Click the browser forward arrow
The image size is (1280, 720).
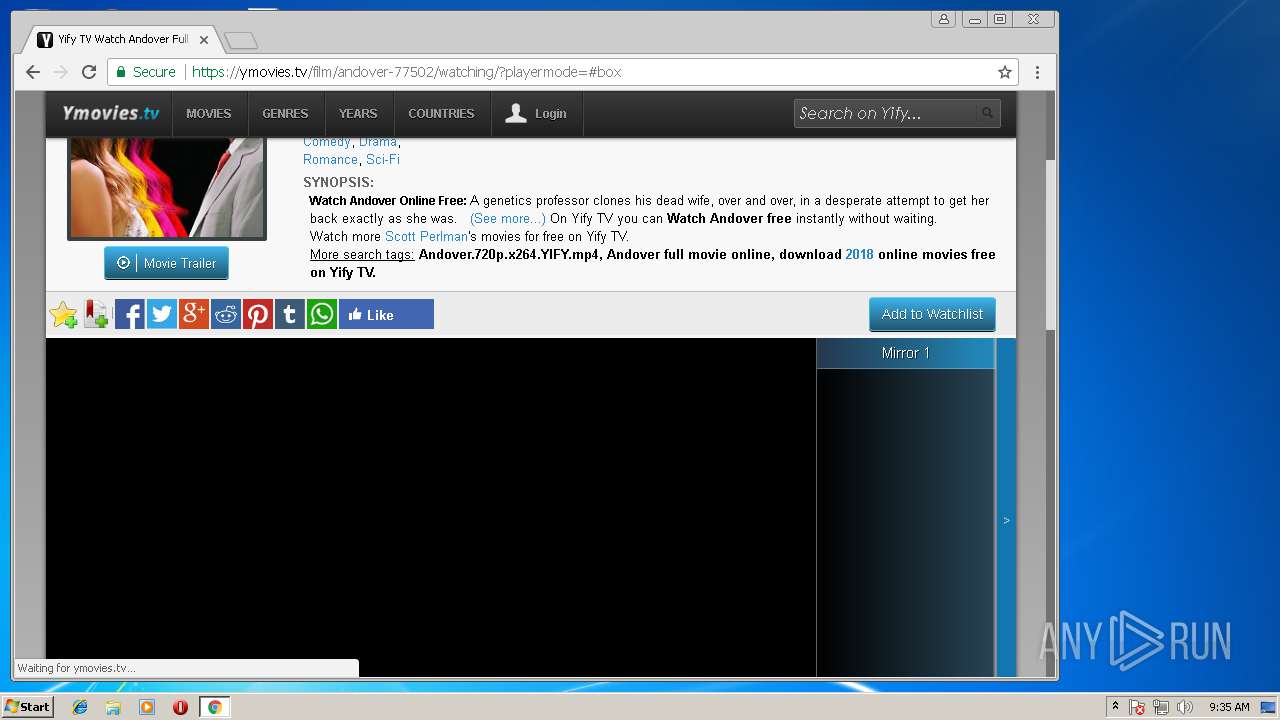61,72
